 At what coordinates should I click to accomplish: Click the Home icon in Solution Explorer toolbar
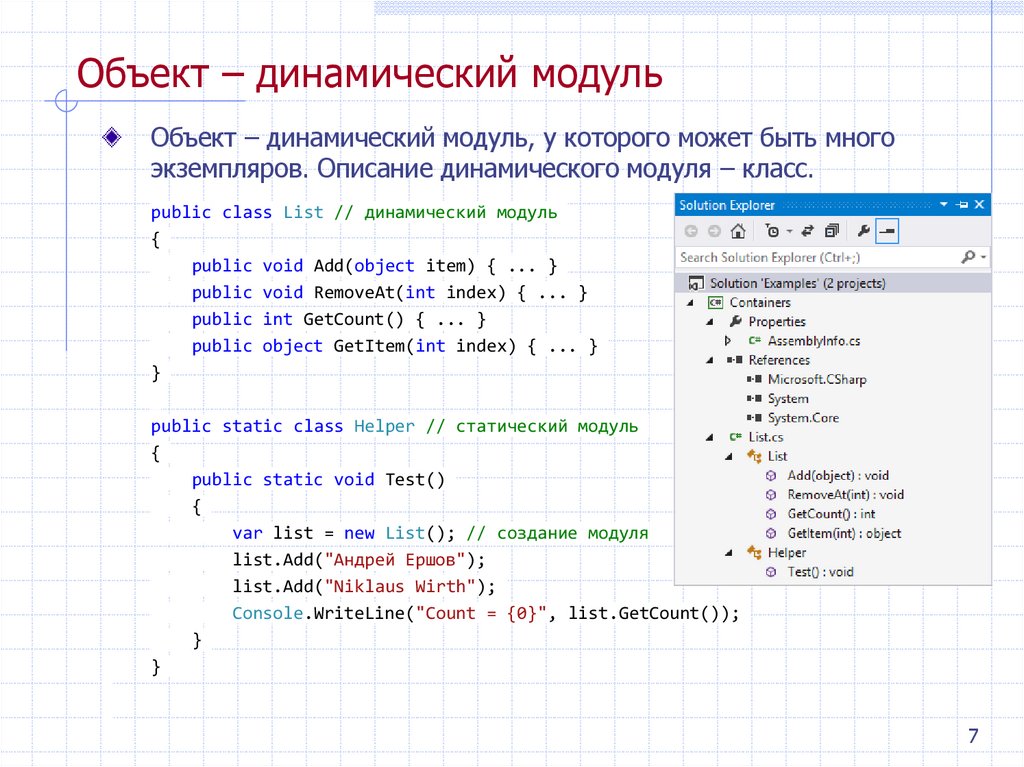tap(736, 230)
